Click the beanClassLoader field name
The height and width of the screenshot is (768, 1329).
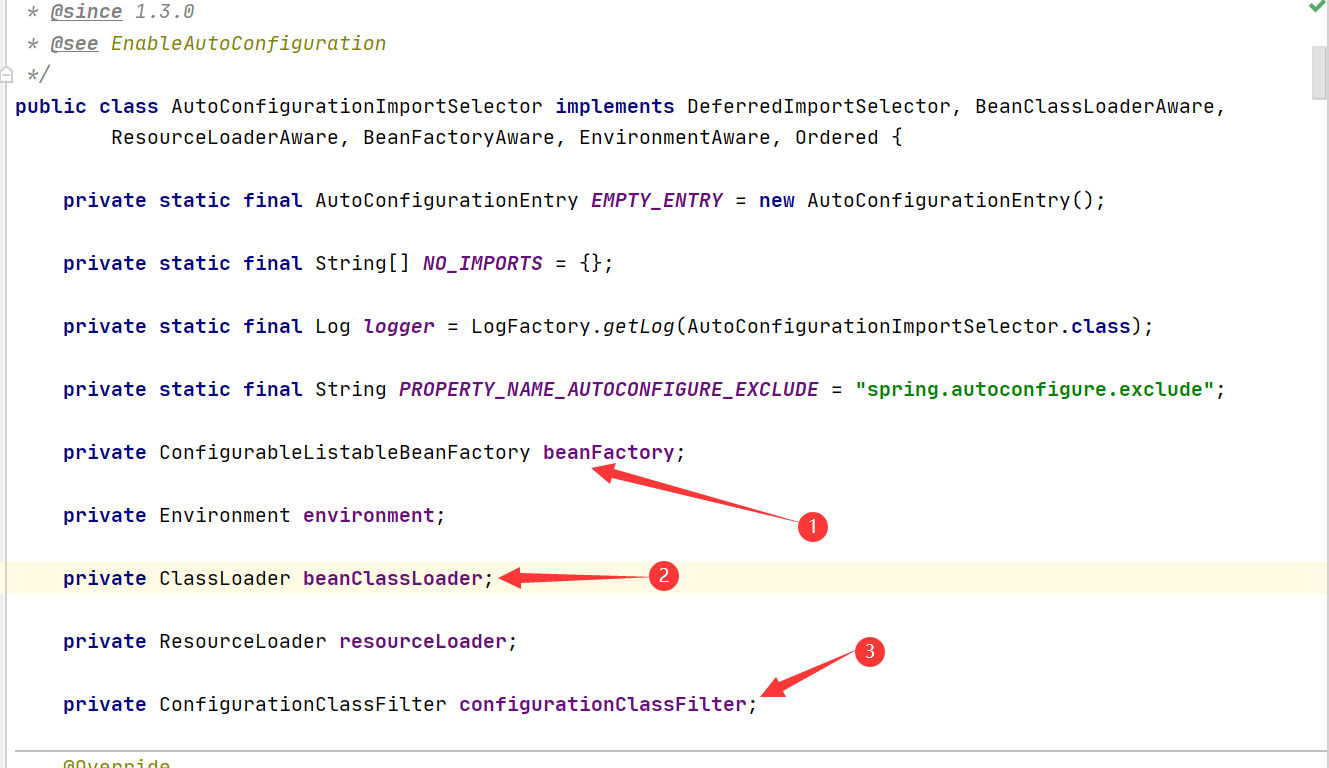pos(393,579)
